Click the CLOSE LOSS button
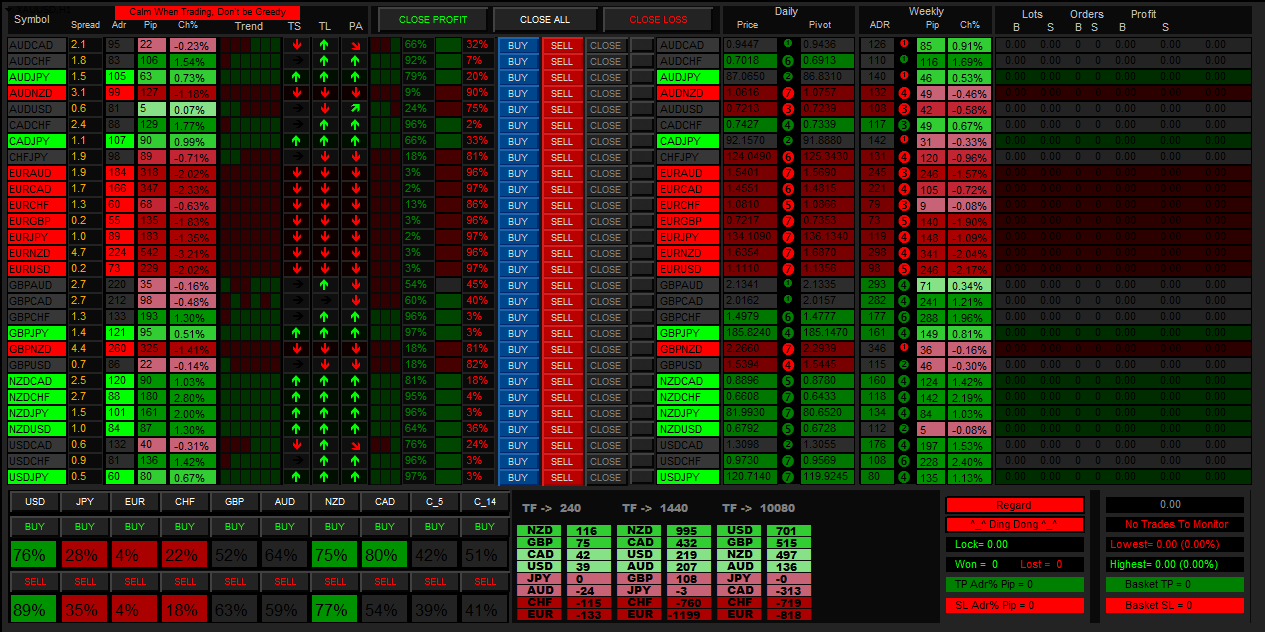 click(658, 19)
